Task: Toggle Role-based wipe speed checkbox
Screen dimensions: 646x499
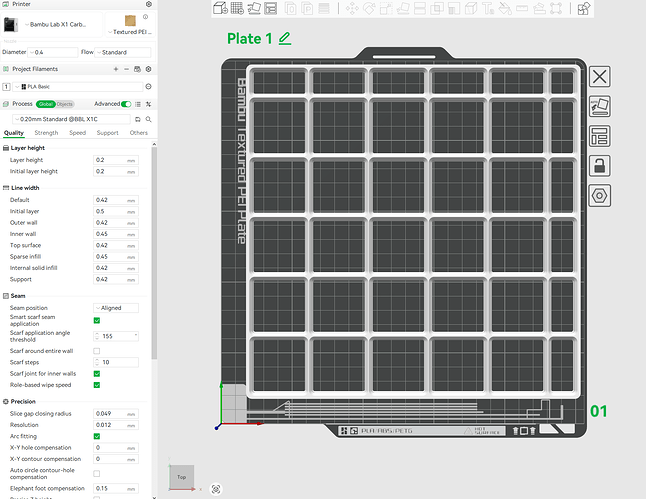Action: click(97, 385)
